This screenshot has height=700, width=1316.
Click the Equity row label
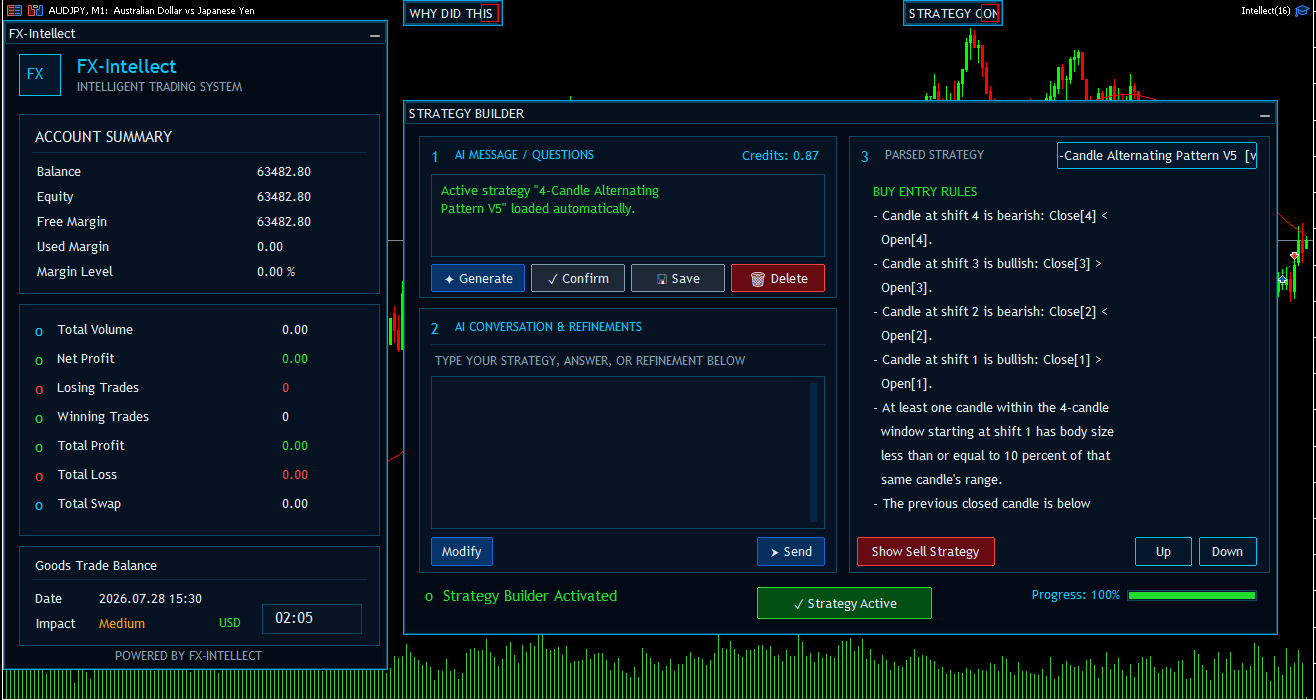[55, 197]
